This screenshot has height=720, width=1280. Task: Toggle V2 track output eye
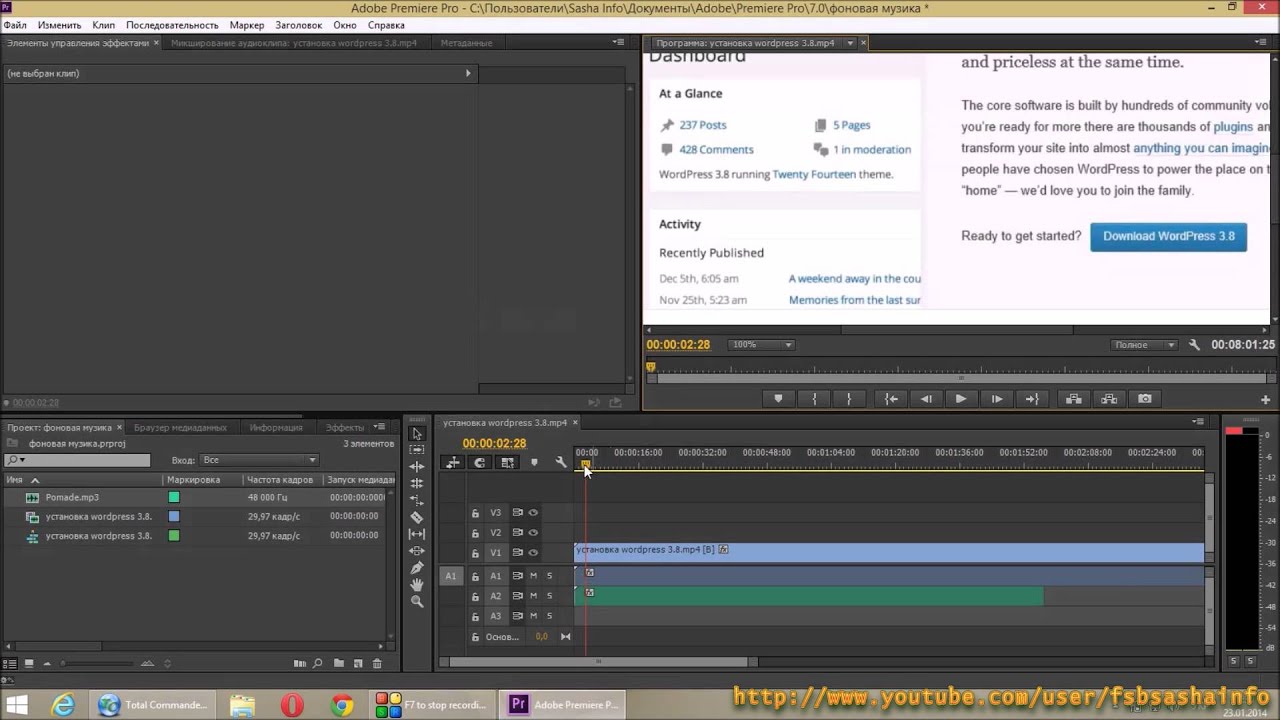[x=533, y=533]
